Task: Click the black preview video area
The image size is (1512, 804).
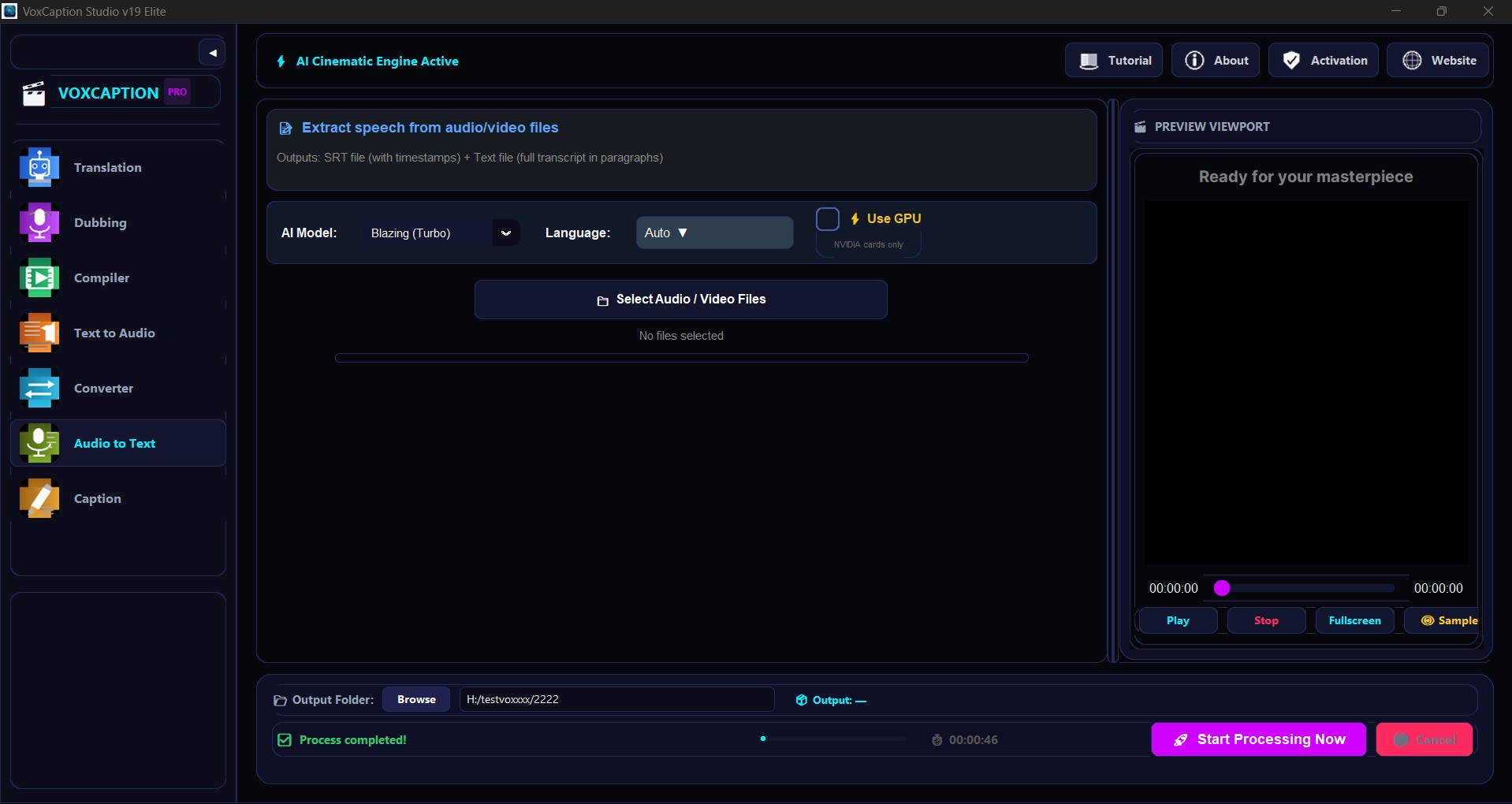Action: (1306, 382)
